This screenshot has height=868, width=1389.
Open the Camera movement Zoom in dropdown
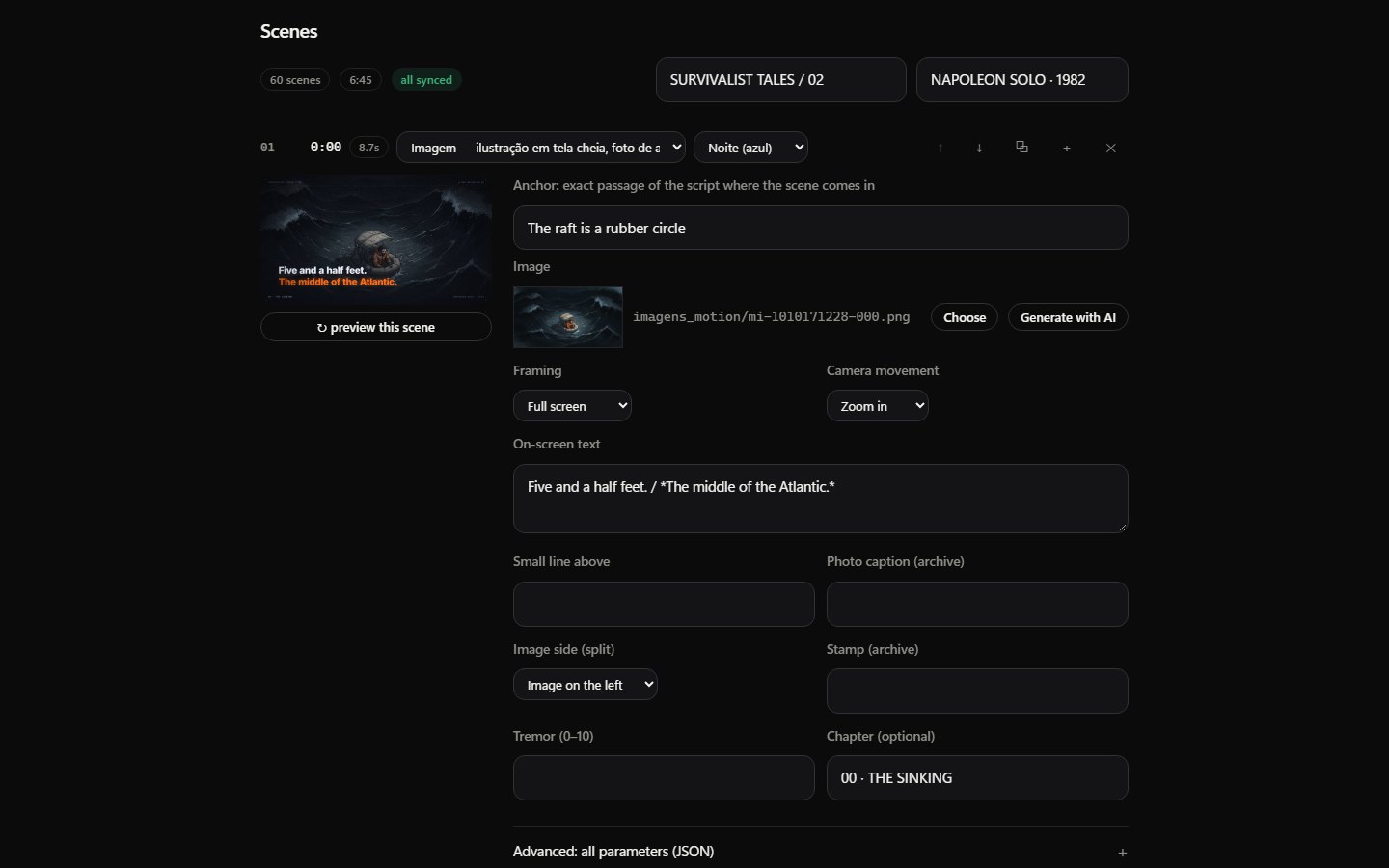pyautogui.click(x=878, y=406)
